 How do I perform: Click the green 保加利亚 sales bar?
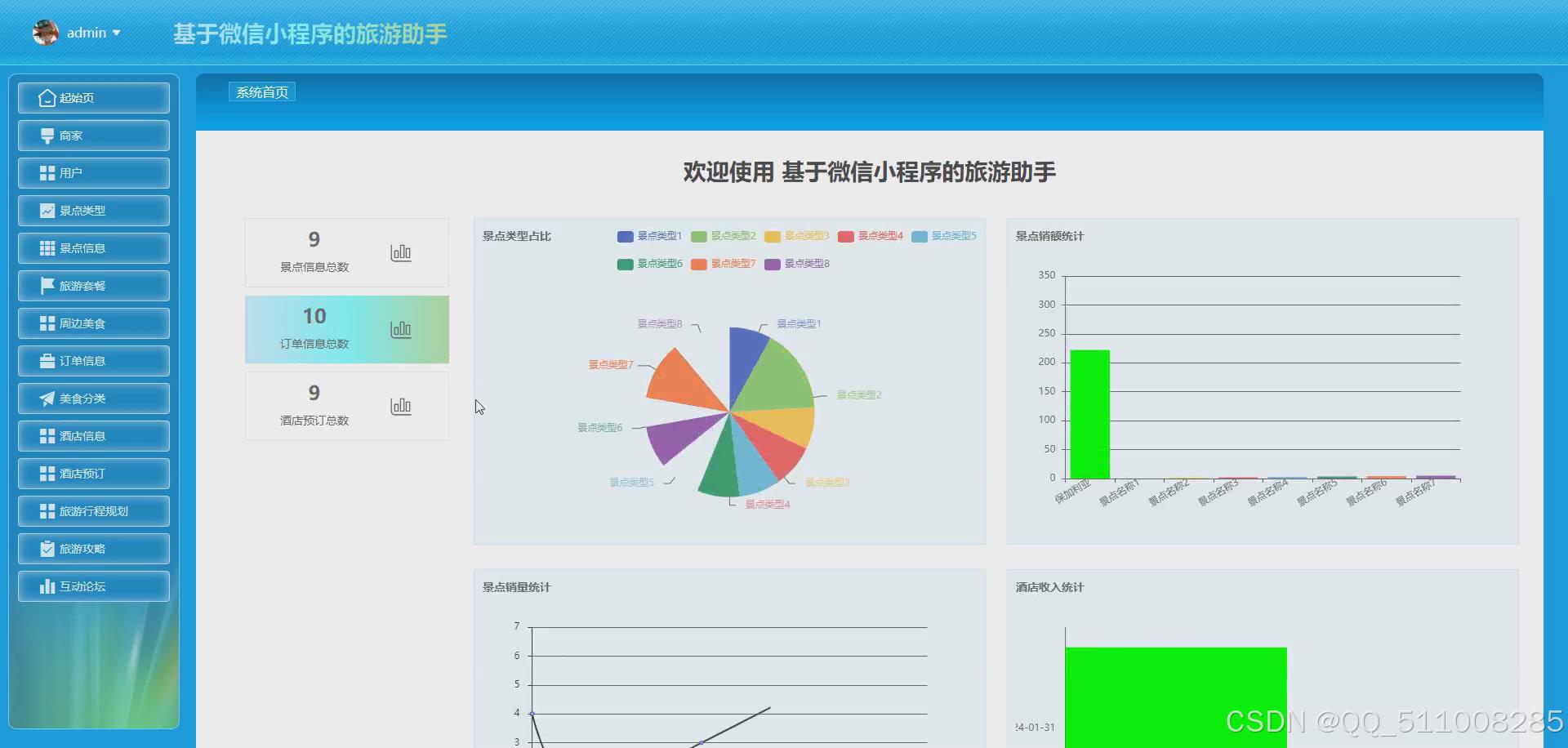1090,414
